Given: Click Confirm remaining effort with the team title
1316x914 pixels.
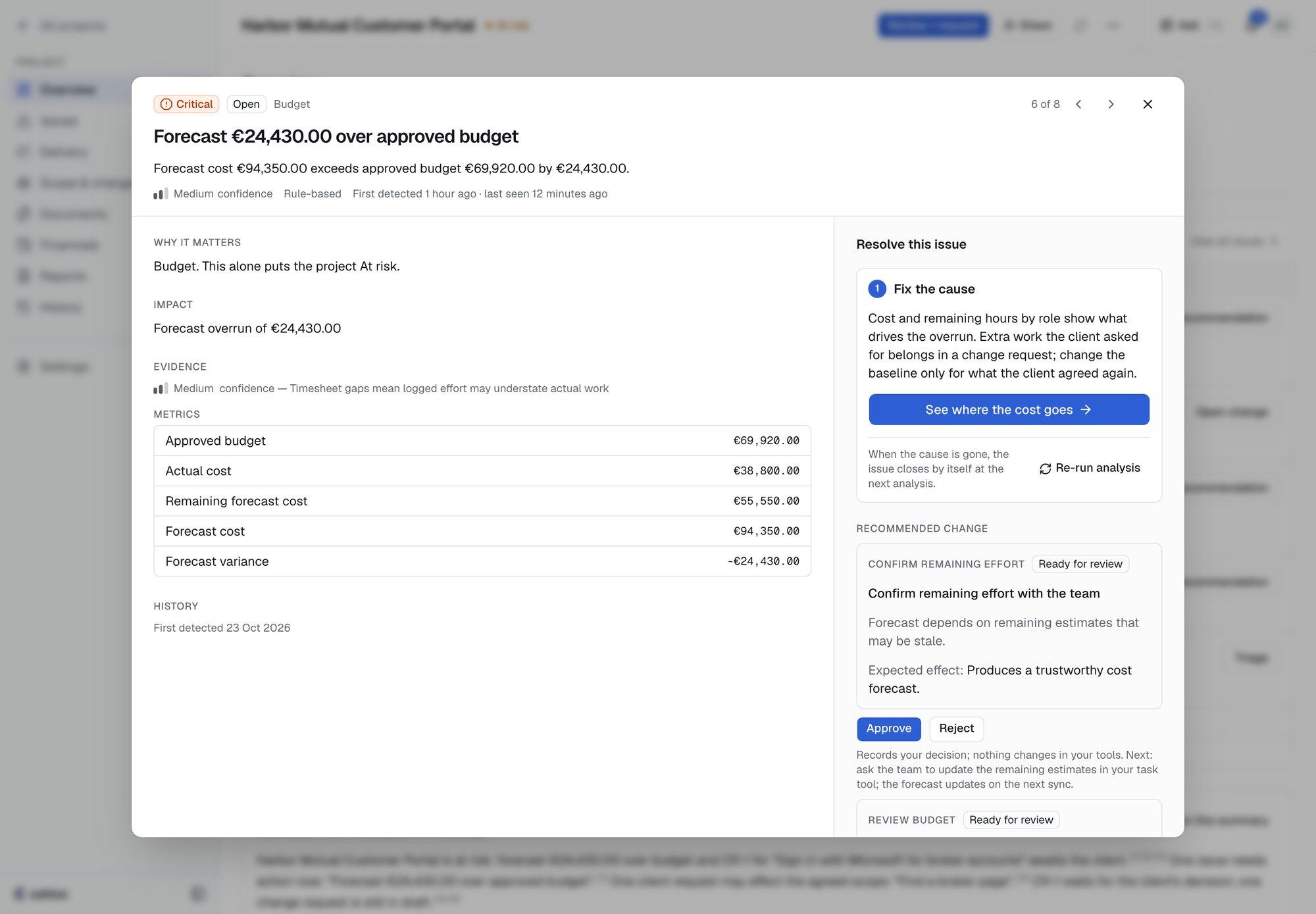Looking at the screenshot, I should tap(984, 594).
